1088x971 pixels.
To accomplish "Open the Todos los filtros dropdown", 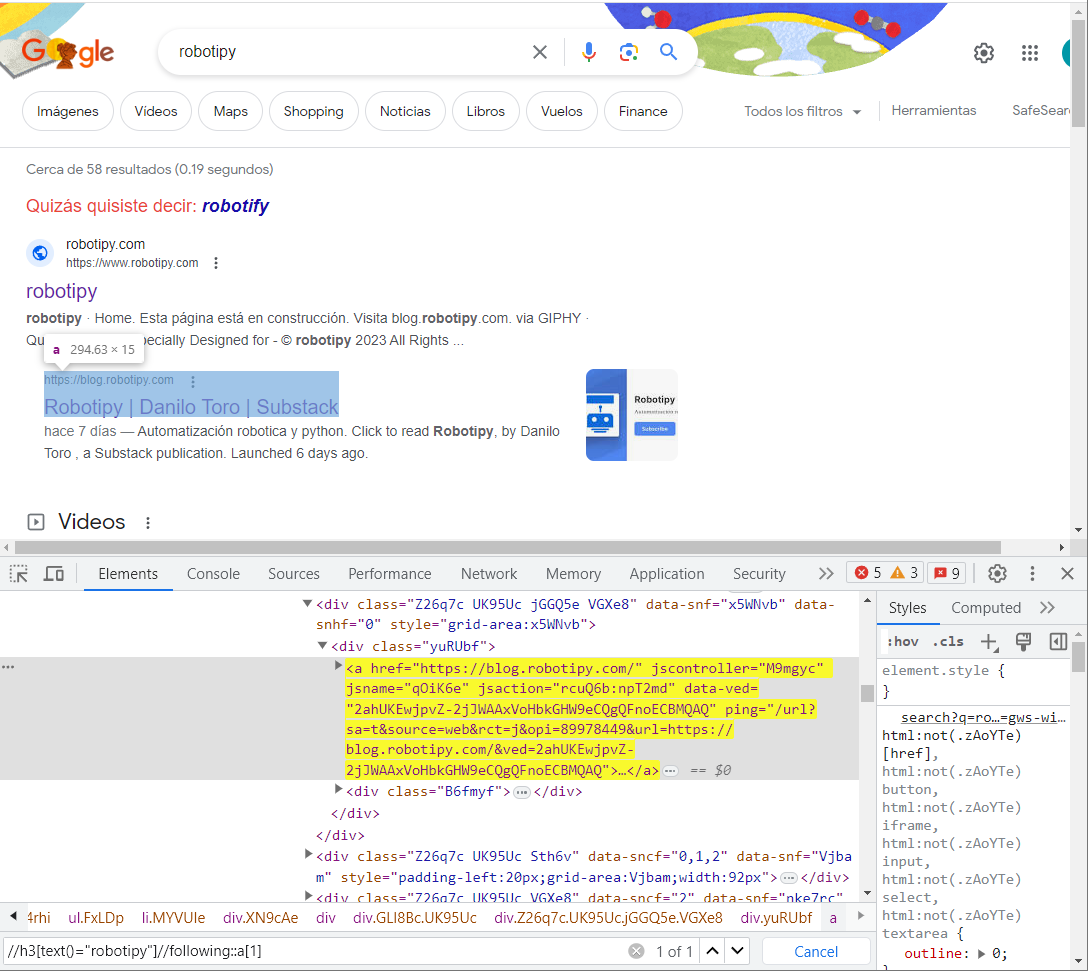I will pos(802,111).
